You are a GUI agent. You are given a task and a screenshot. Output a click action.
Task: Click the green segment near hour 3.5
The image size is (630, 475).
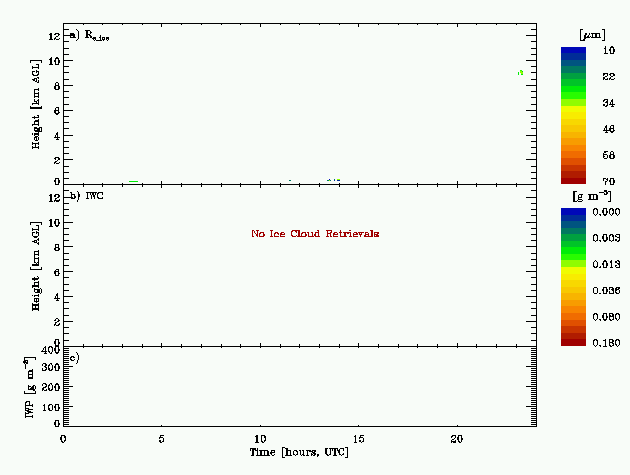133,182
